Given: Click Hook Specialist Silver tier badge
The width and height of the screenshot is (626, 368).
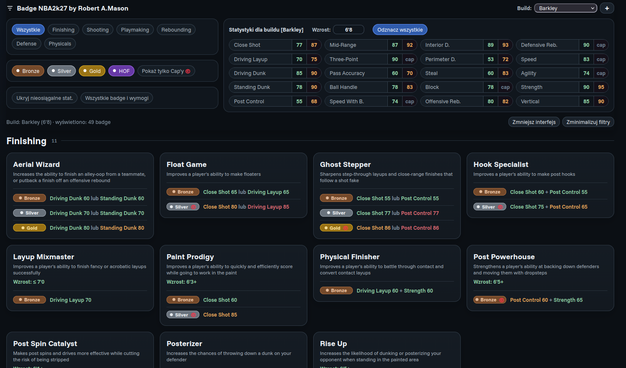Looking at the screenshot, I should (490, 207).
